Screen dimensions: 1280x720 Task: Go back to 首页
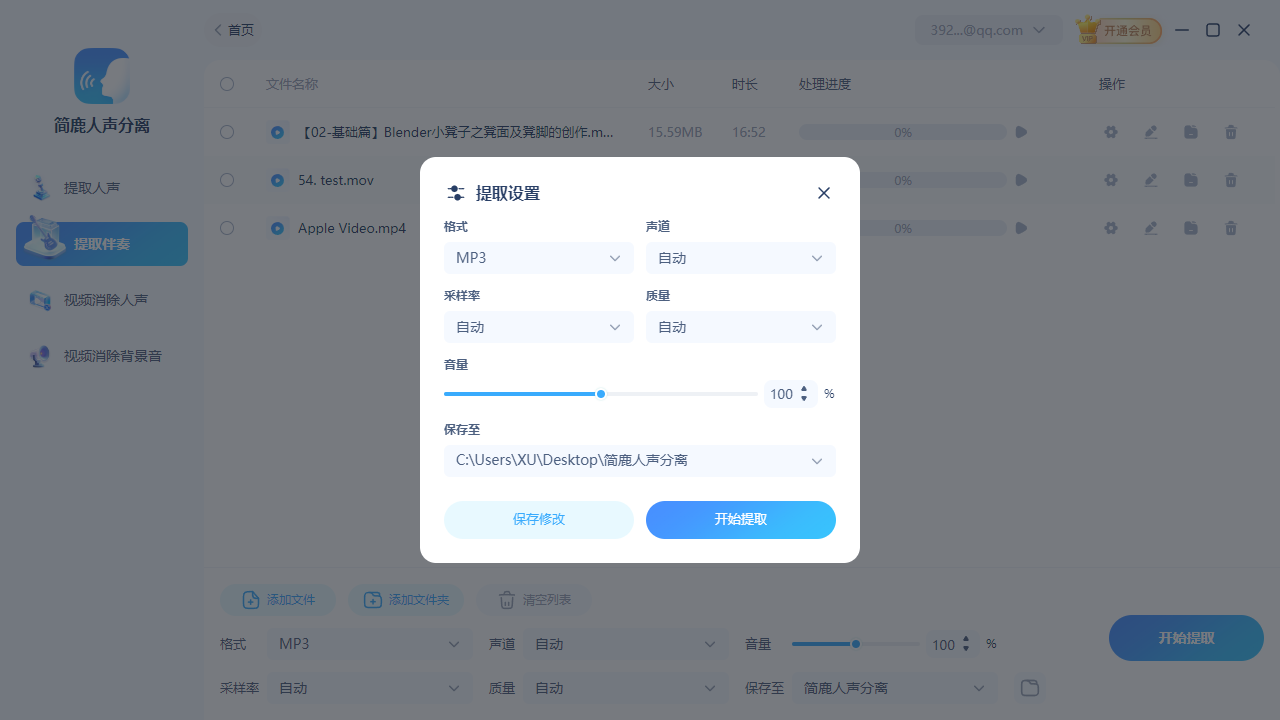(x=233, y=29)
